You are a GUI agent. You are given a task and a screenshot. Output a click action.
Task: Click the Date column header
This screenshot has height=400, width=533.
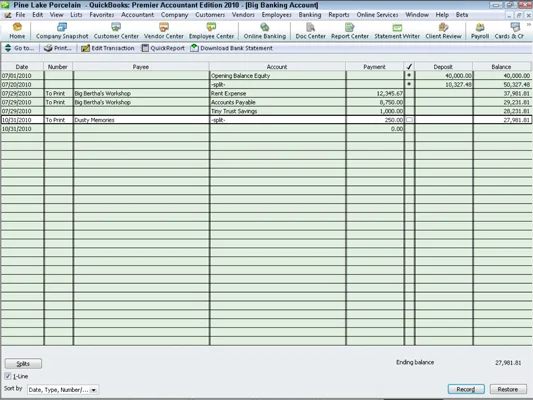[x=22, y=67]
